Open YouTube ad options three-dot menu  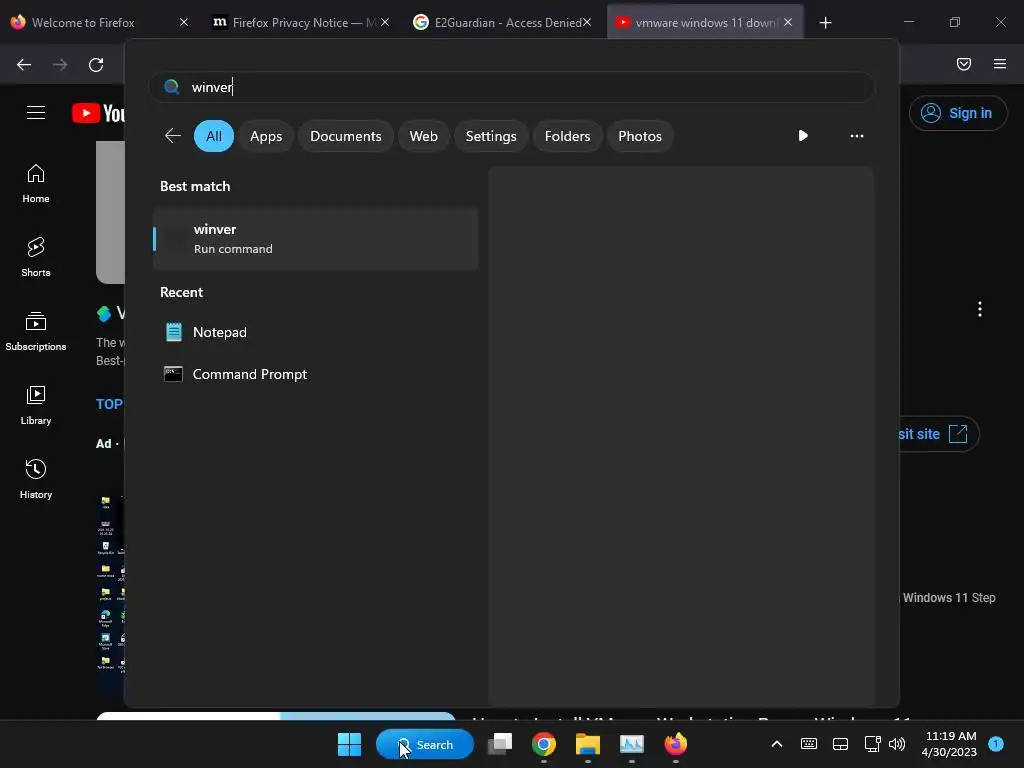click(980, 309)
